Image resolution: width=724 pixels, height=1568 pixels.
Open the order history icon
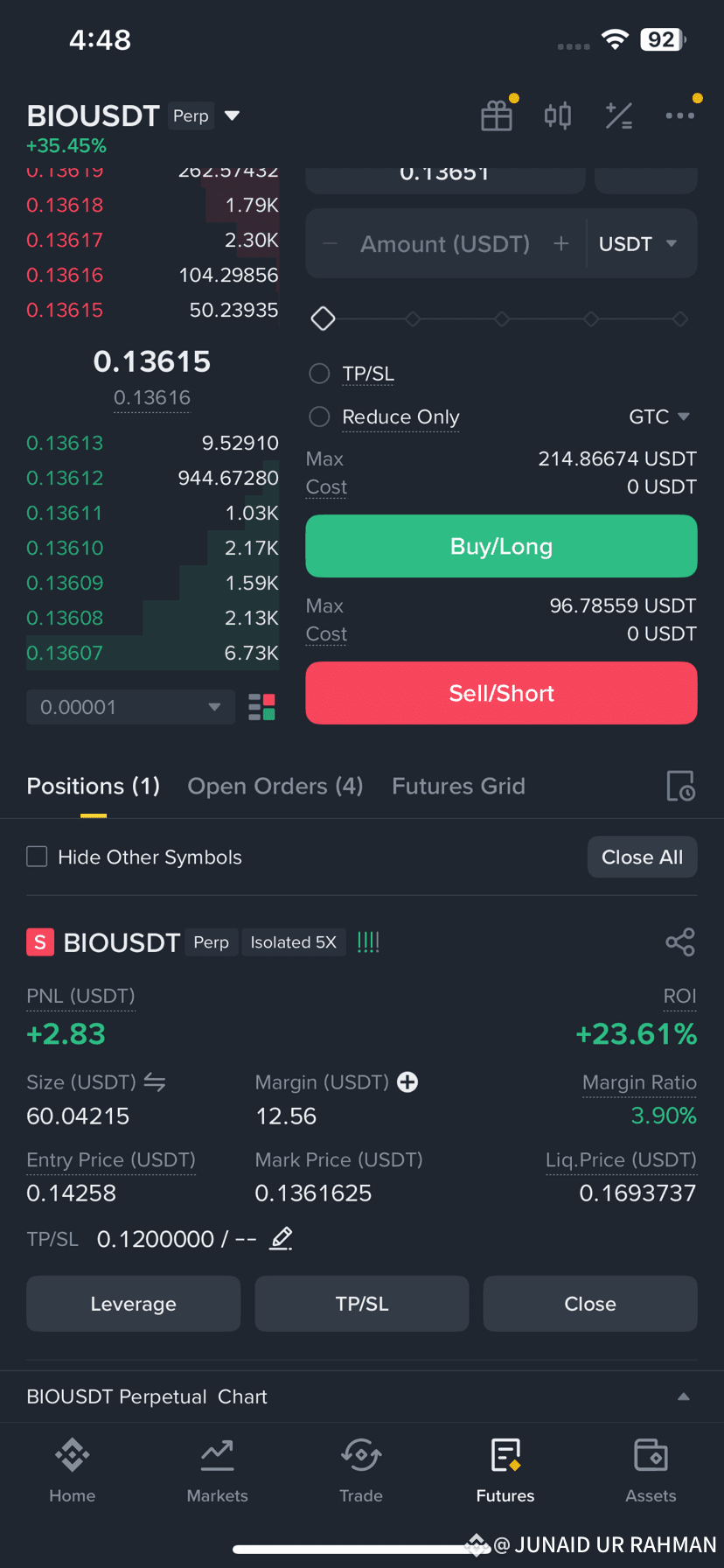pyautogui.click(x=681, y=786)
